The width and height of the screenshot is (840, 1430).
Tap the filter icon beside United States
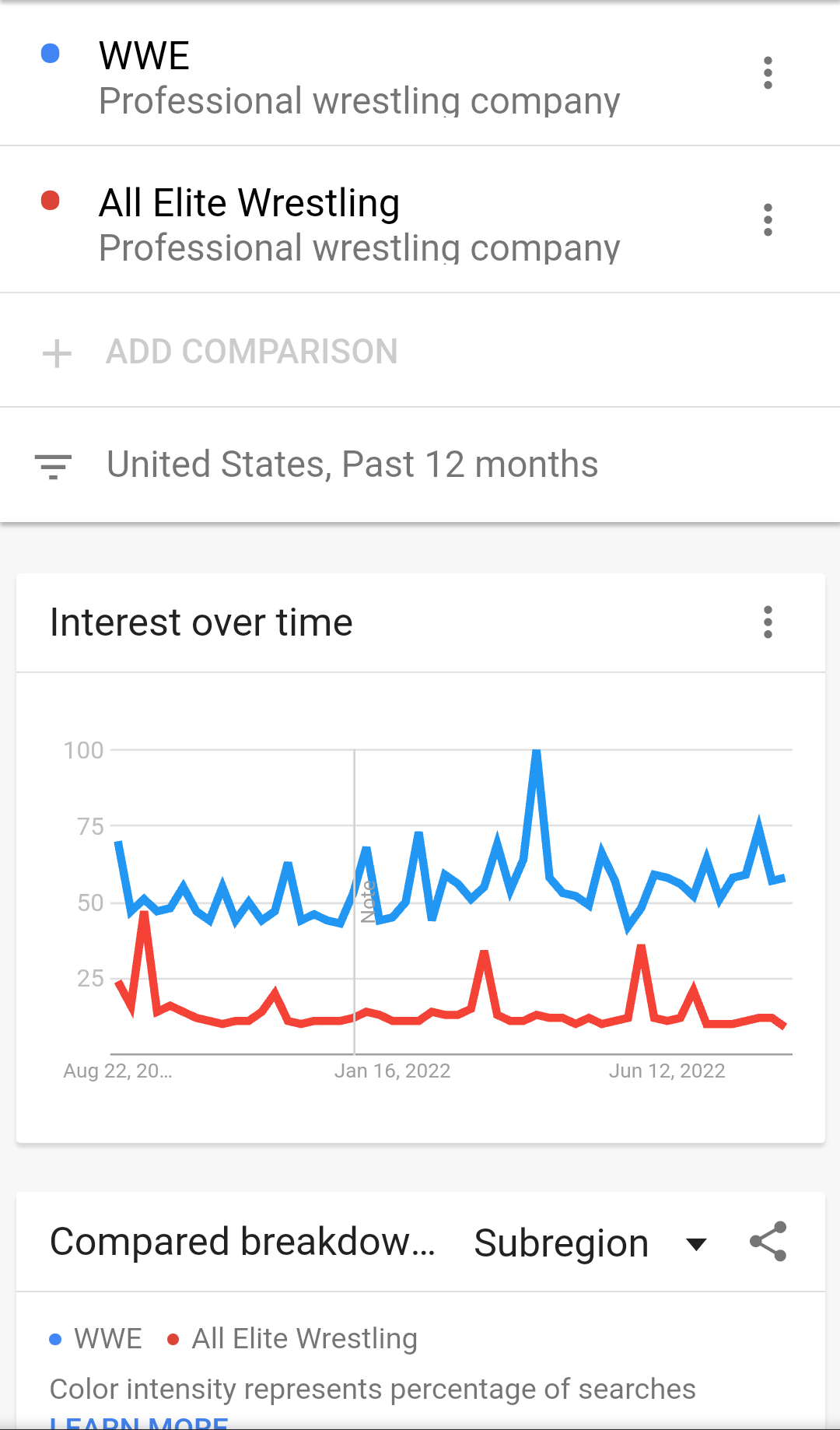click(54, 465)
